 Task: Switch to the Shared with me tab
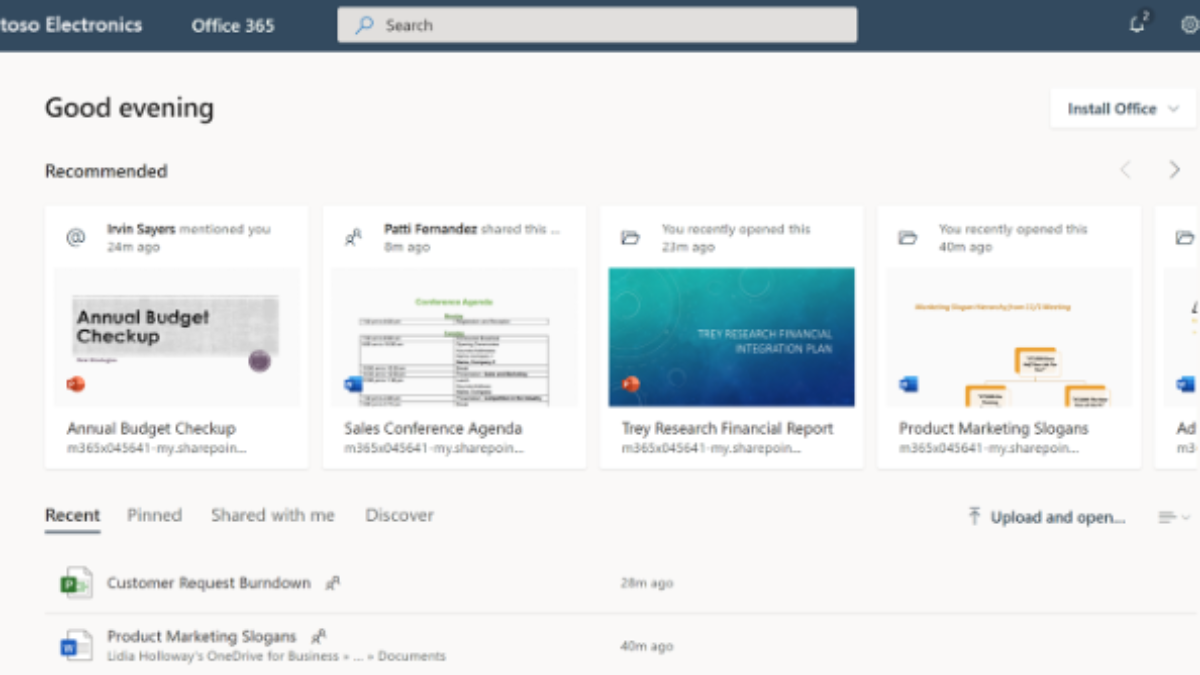coord(272,516)
